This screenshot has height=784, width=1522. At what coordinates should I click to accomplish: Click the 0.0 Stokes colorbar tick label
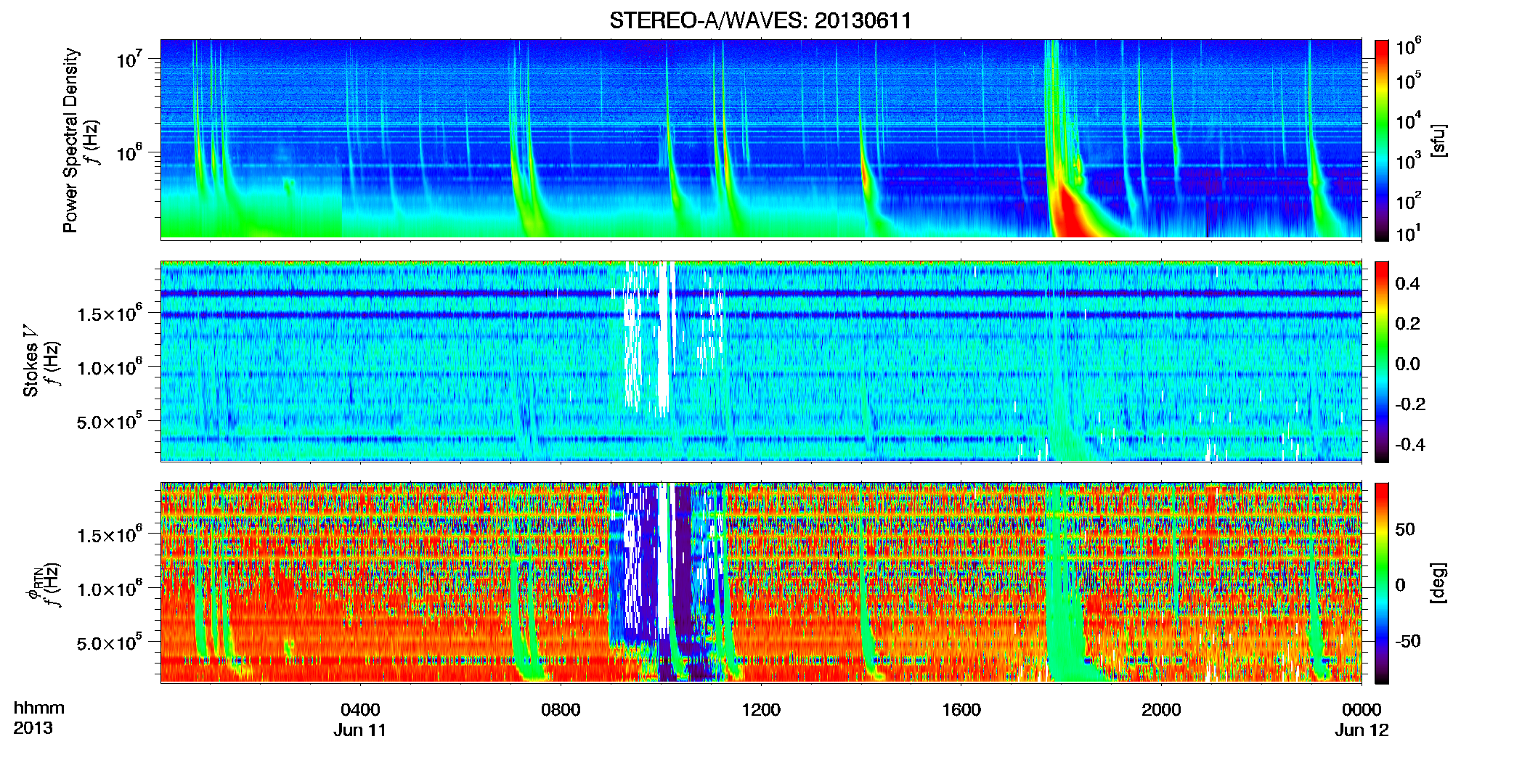[x=1407, y=364]
